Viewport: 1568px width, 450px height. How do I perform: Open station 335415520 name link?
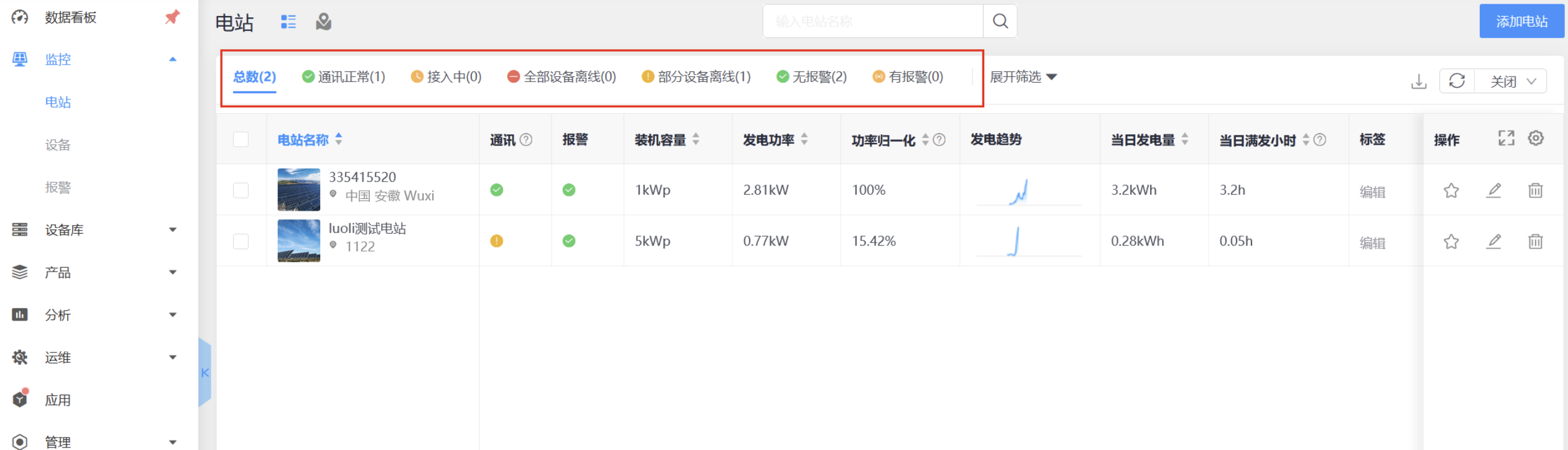362,177
